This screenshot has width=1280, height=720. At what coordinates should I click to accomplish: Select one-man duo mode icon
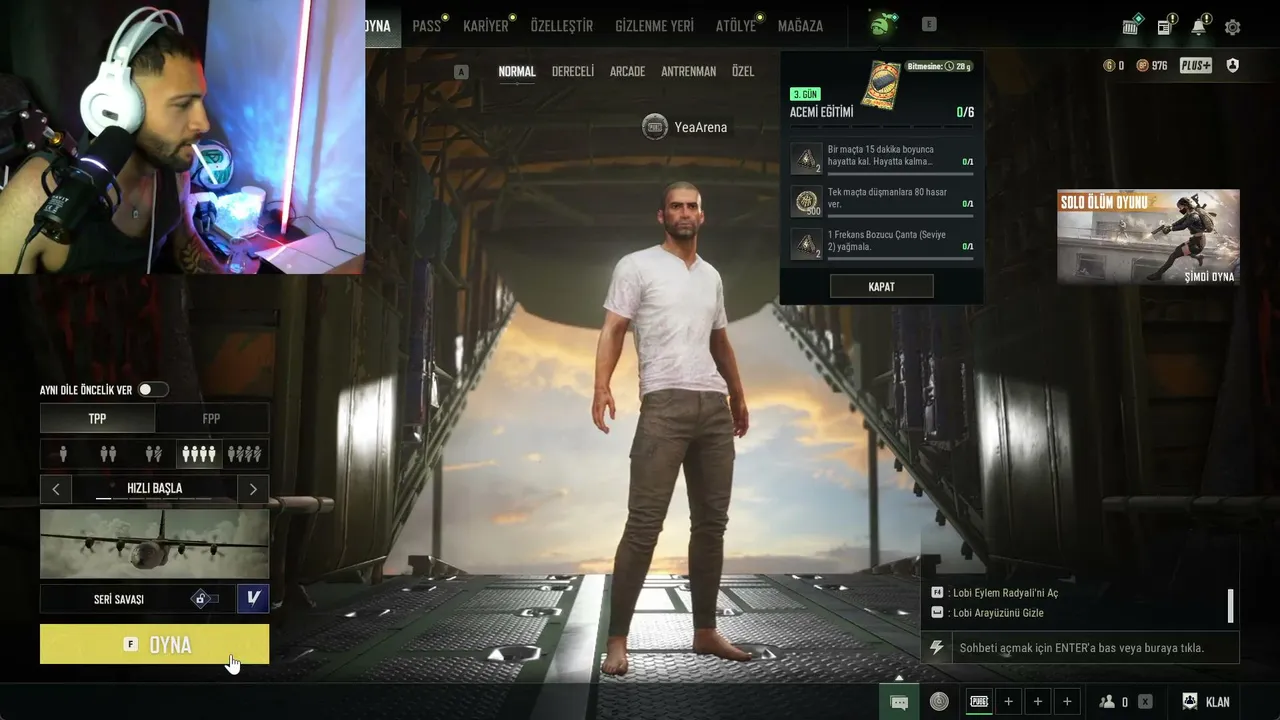pyautogui.click(x=153, y=454)
